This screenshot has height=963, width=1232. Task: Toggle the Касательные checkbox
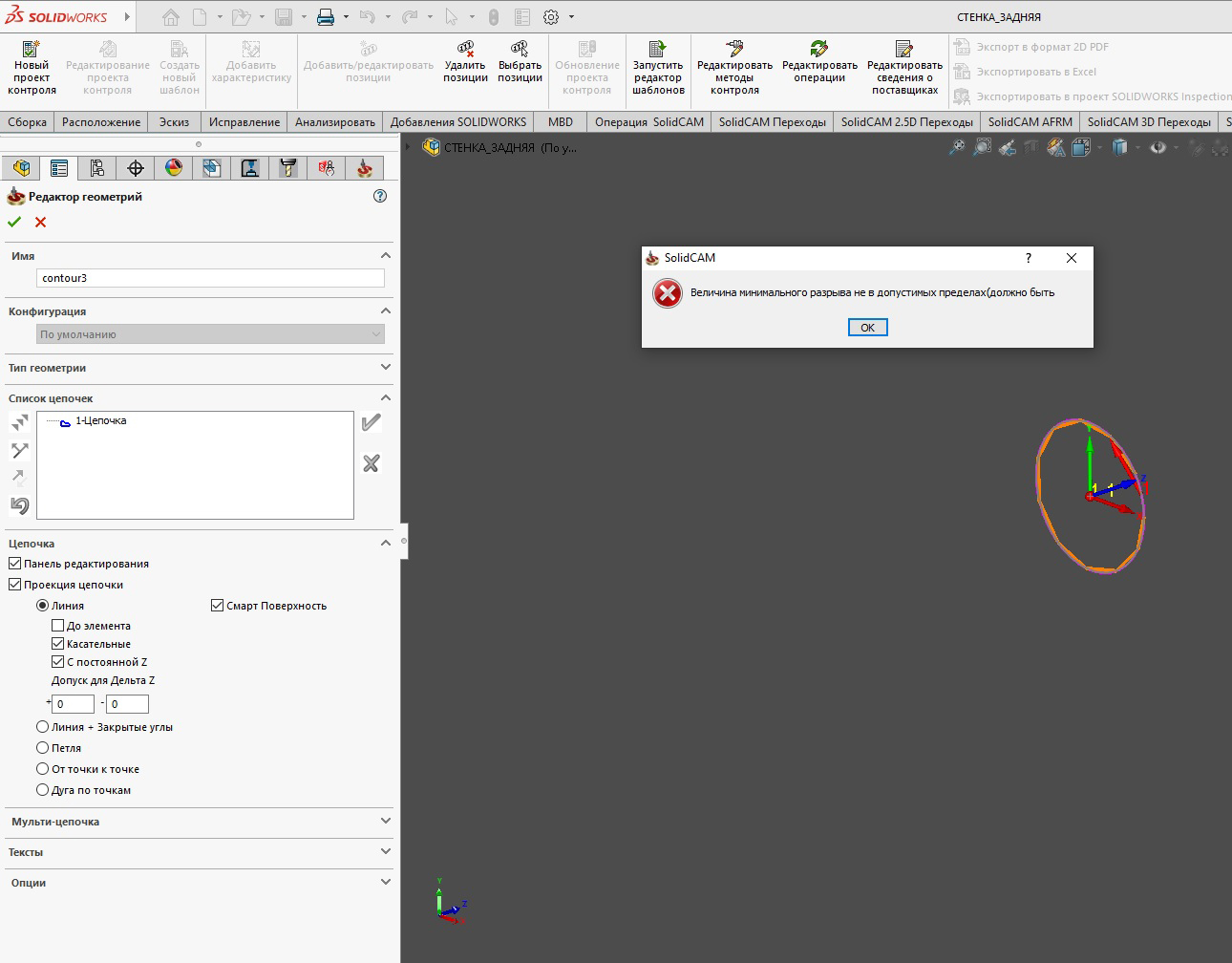coord(57,644)
